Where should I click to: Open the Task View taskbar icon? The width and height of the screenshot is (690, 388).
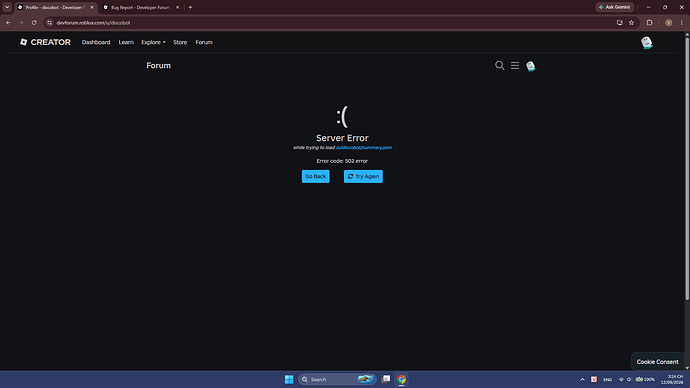tap(386, 379)
